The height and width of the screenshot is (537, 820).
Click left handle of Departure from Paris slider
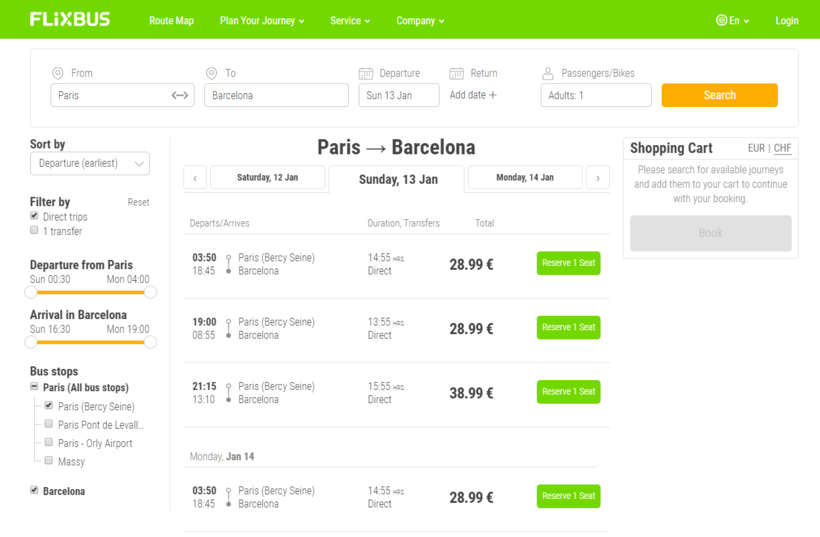(x=31, y=292)
